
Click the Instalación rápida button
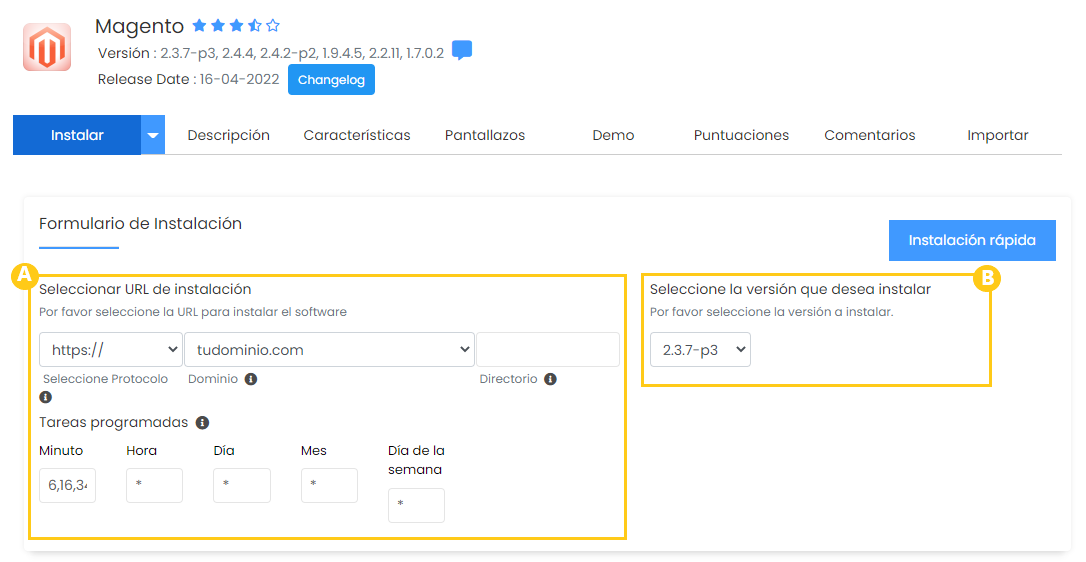point(972,240)
